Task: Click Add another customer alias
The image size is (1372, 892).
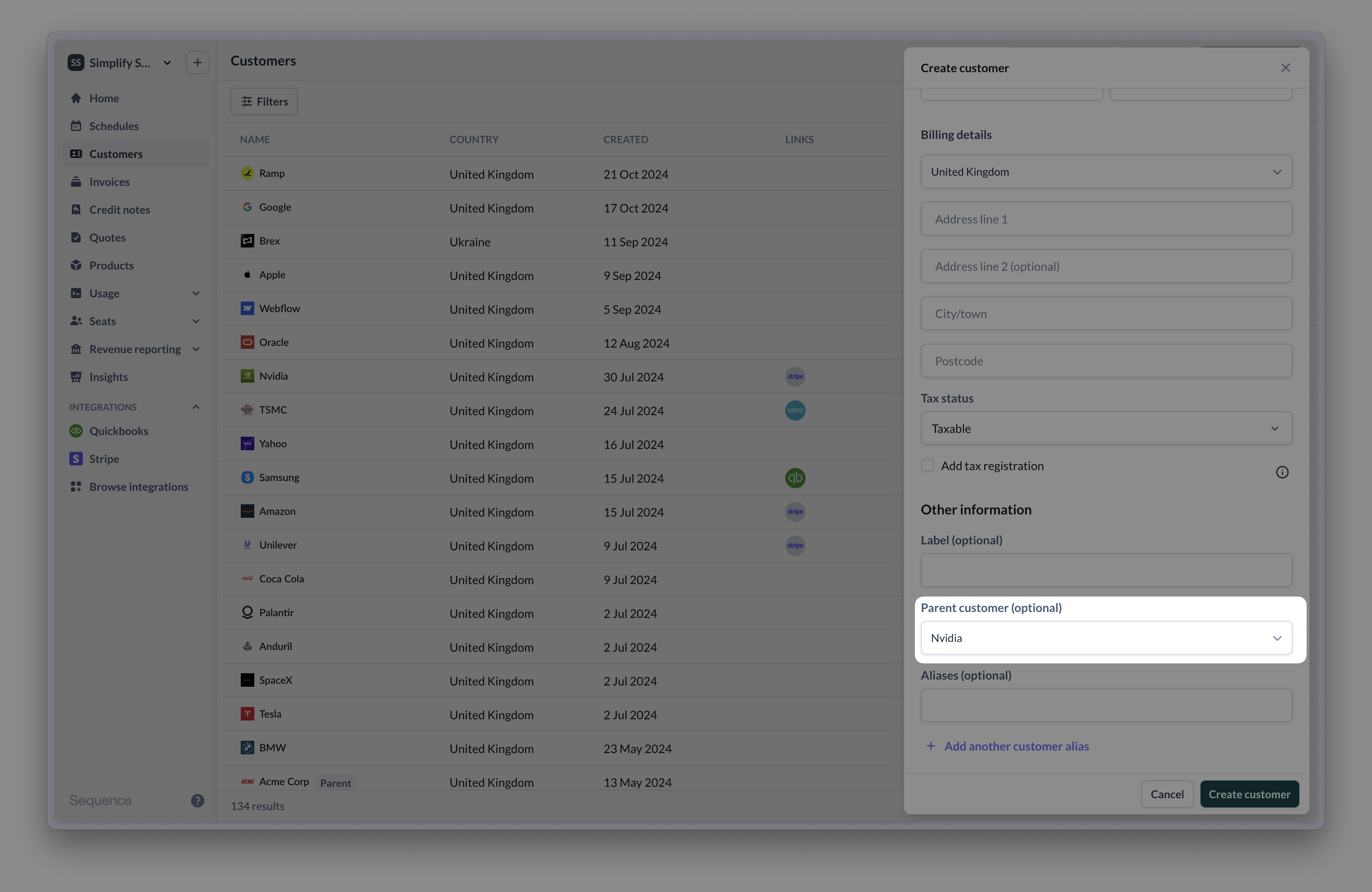Action: [1007, 746]
